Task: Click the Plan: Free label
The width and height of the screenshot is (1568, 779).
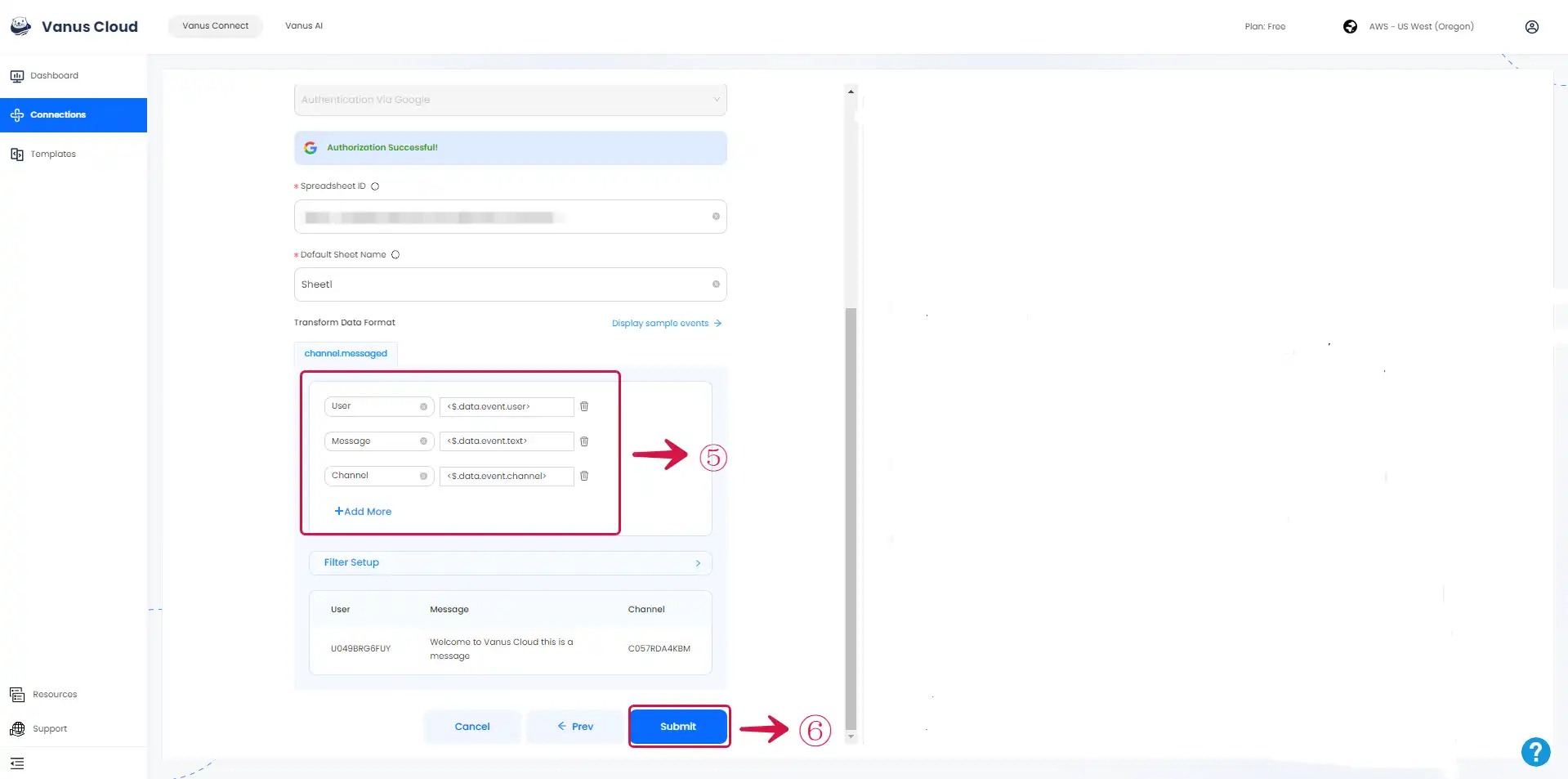Action: tap(1265, 27)
